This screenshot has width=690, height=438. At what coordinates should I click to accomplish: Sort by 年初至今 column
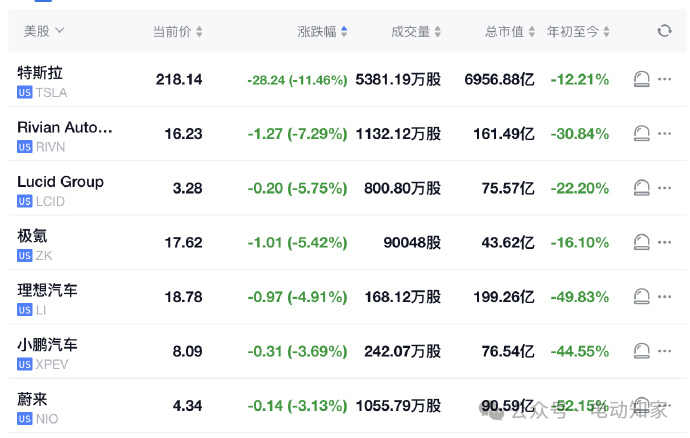click(x=578, y=31)
